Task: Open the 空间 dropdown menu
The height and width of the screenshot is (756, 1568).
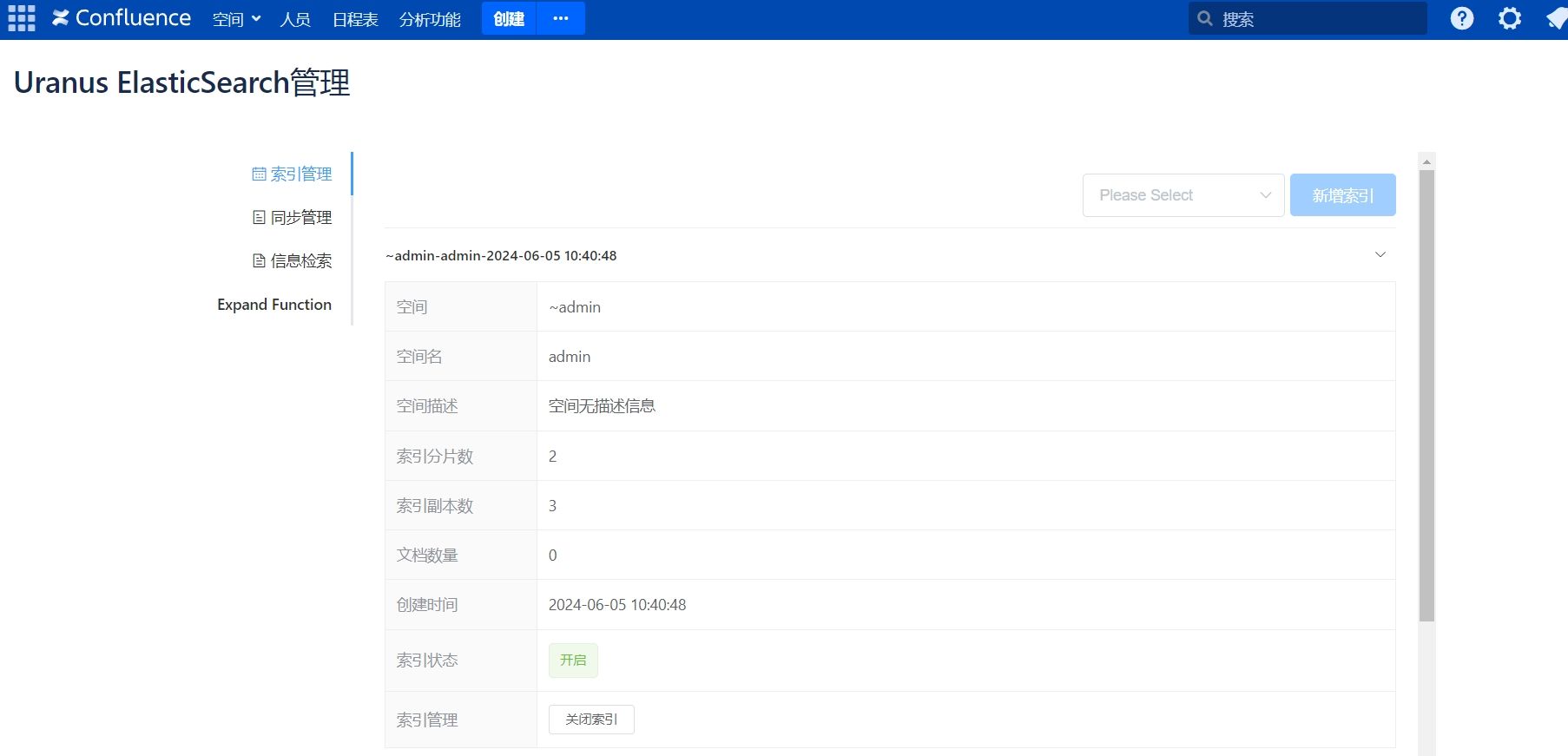Action: (x=236, y=19)
